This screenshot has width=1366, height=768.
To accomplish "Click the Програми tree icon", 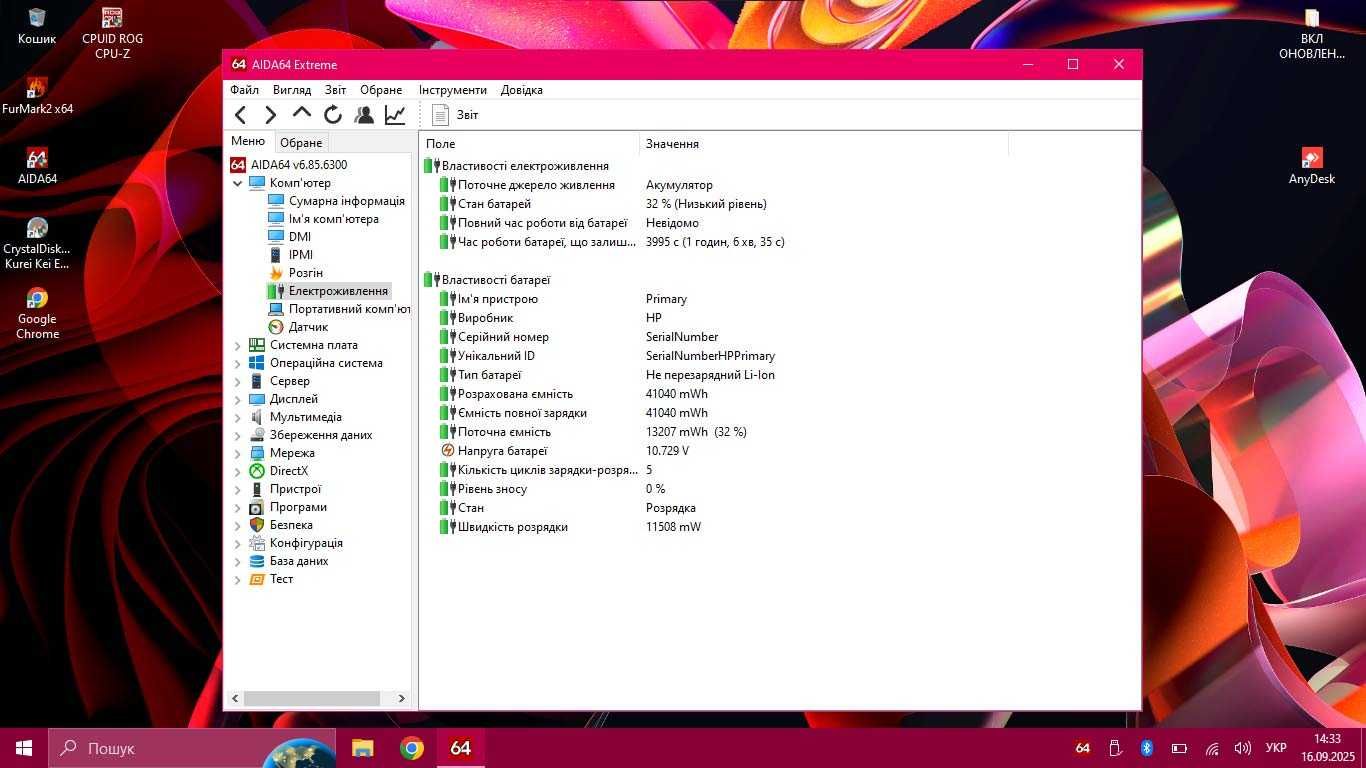I will [x=257, y=507].
